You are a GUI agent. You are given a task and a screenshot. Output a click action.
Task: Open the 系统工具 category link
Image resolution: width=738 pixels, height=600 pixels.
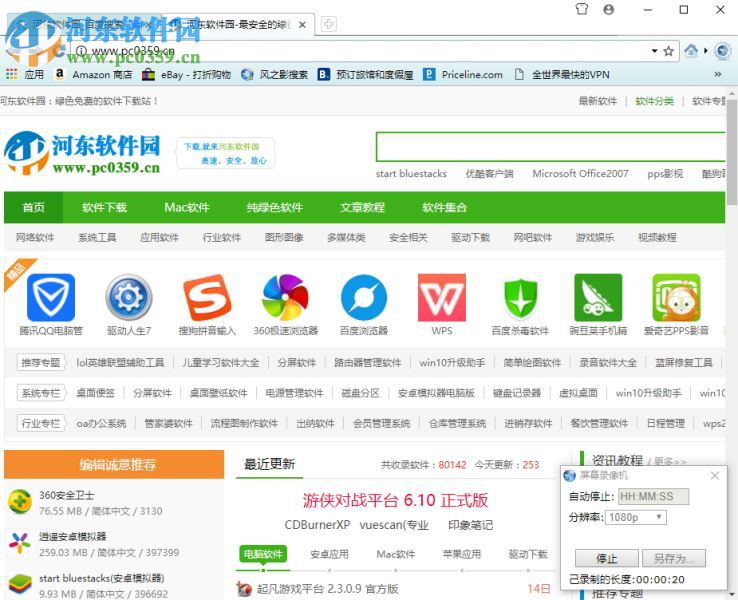(97, 238)
